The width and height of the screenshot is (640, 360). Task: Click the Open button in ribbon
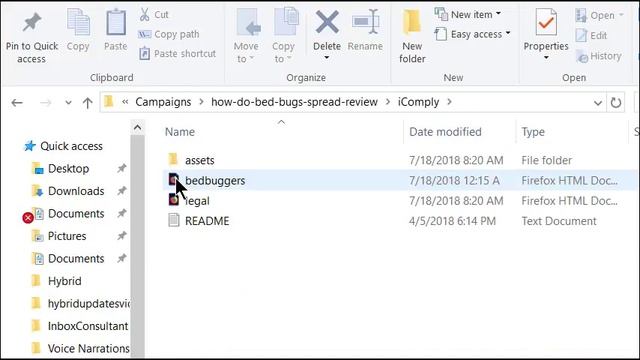(x=599, y=15)
